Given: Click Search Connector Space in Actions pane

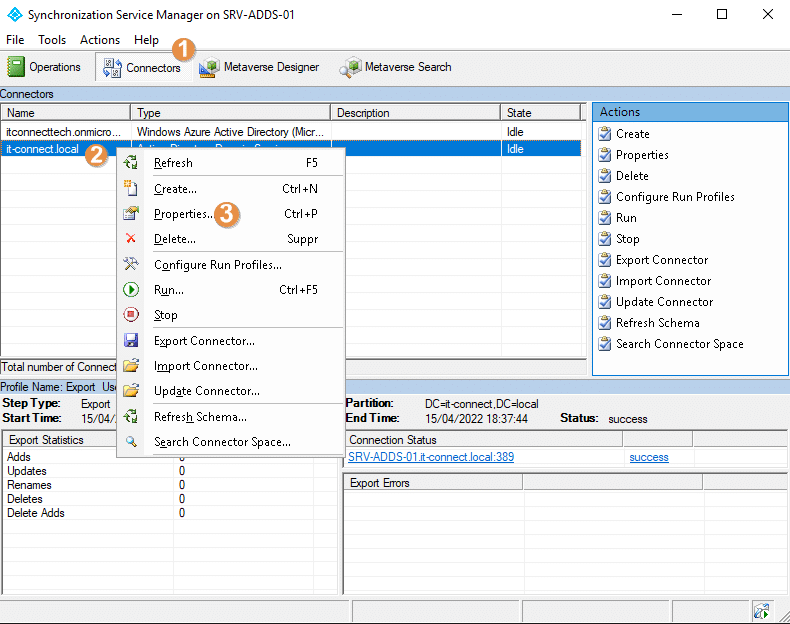Looking at the screenshot, I should pos(679,344).
